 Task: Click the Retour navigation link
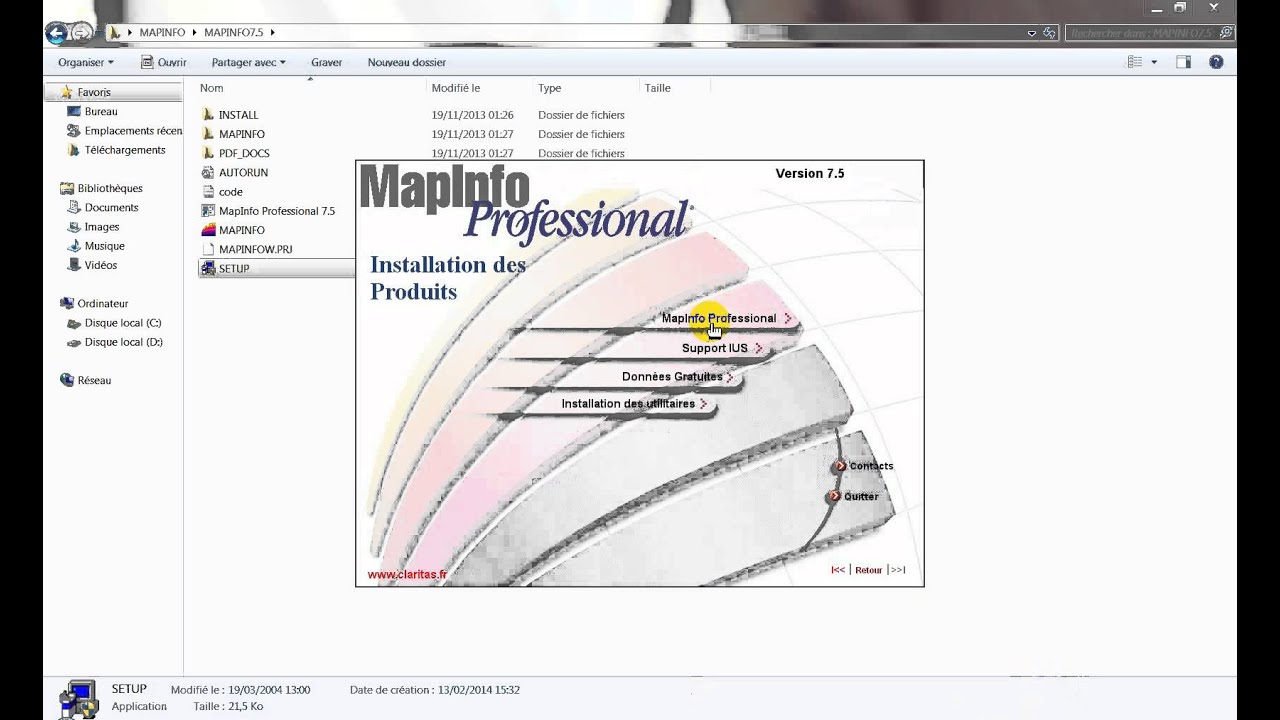(868, 570)
